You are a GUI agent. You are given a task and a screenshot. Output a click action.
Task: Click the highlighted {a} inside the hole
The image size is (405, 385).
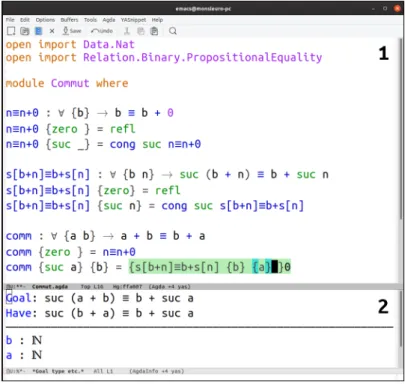coord(261,267)
